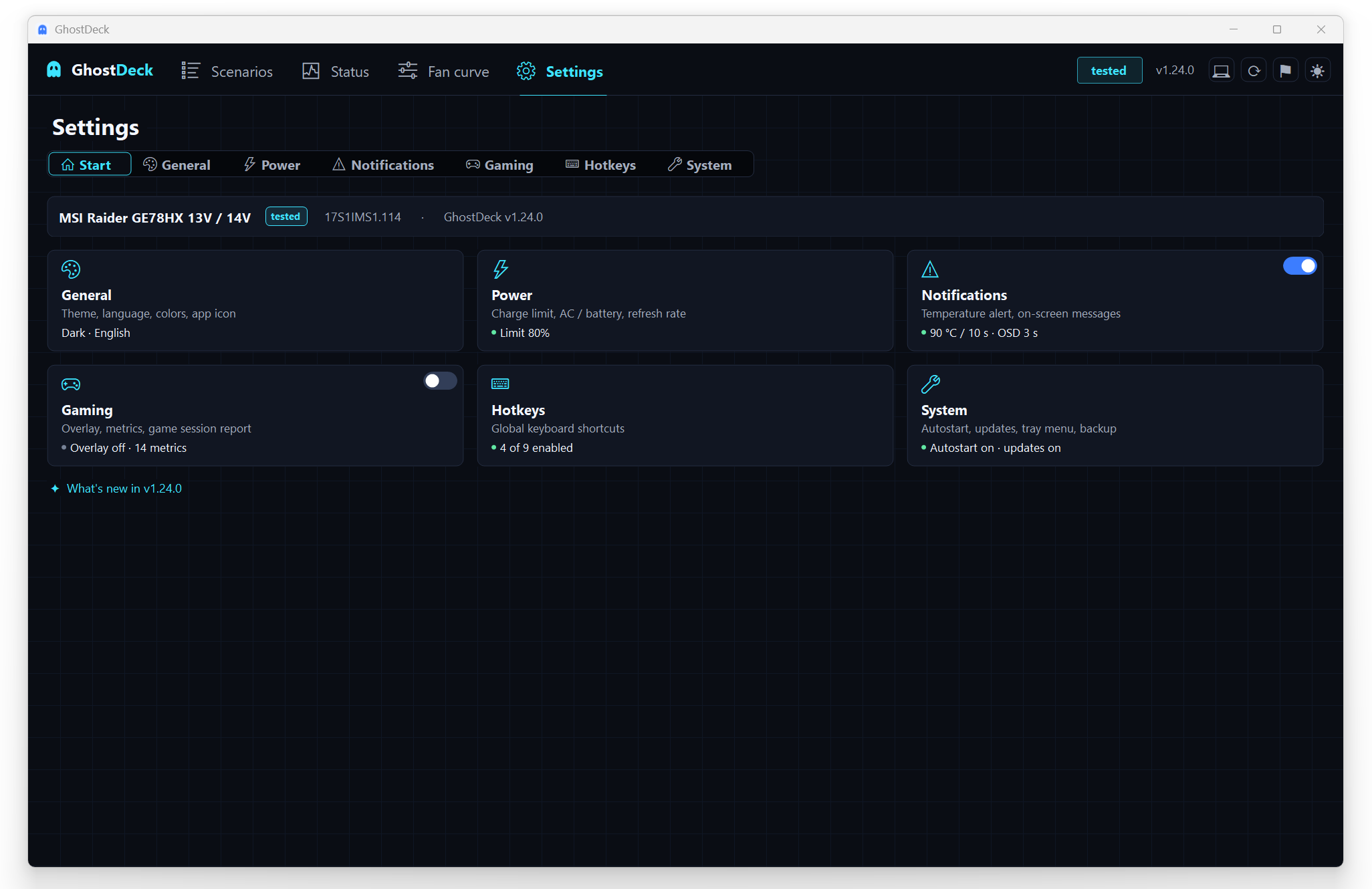Switch to the Hotkeys settings tab
The image size is (1372, 889).
point(600,165)
